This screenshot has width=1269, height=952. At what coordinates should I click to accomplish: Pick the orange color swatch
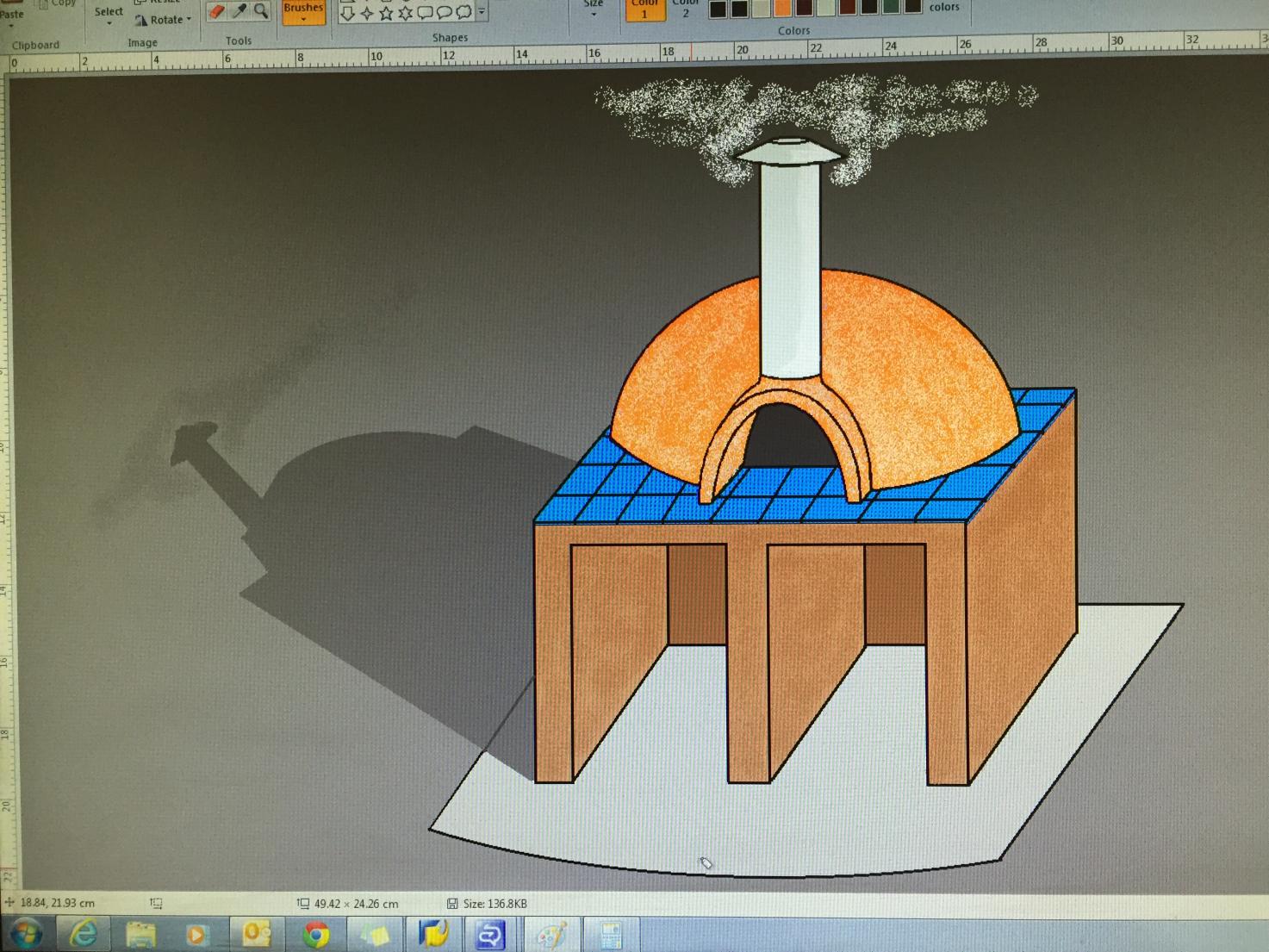point(782,9)
